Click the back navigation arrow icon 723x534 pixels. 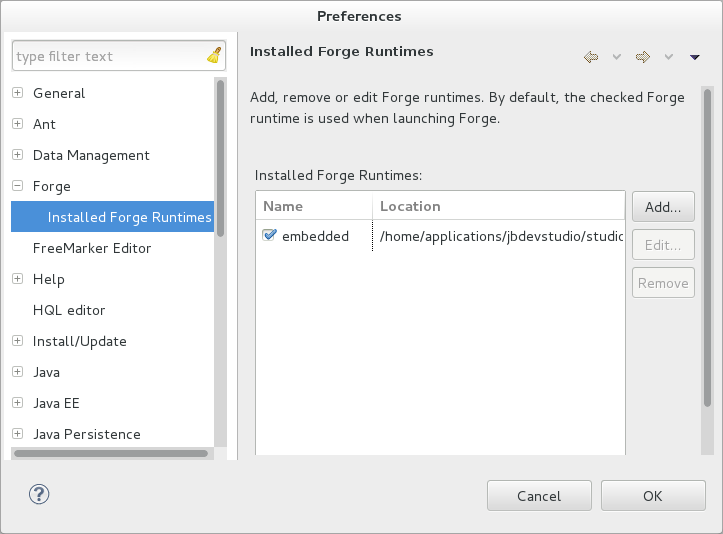pyautogui.click(x=591, y=57)
